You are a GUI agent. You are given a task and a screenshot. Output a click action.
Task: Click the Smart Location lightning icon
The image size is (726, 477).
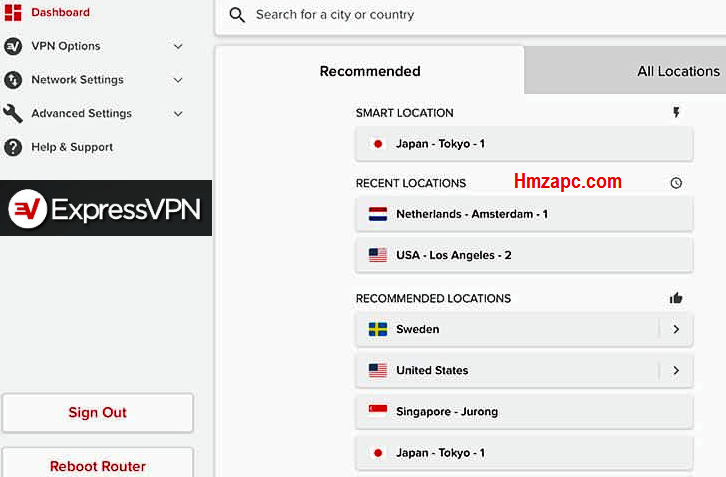click(x=676, y=113)
